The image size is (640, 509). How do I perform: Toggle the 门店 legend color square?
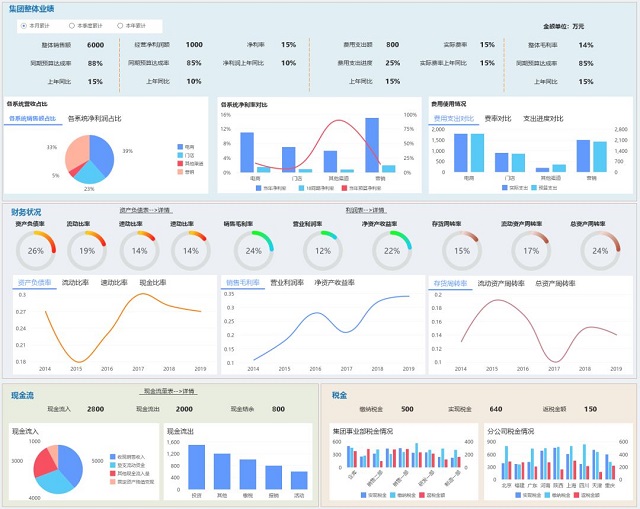[180, 155]
